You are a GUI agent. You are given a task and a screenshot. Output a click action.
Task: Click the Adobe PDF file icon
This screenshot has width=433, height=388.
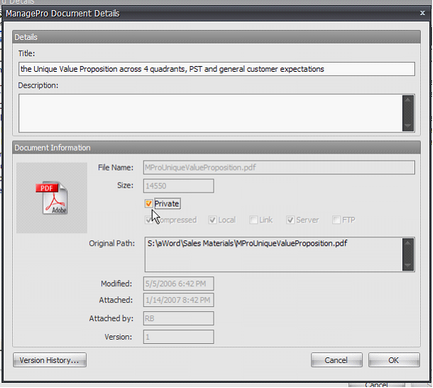tap(52, 198)
